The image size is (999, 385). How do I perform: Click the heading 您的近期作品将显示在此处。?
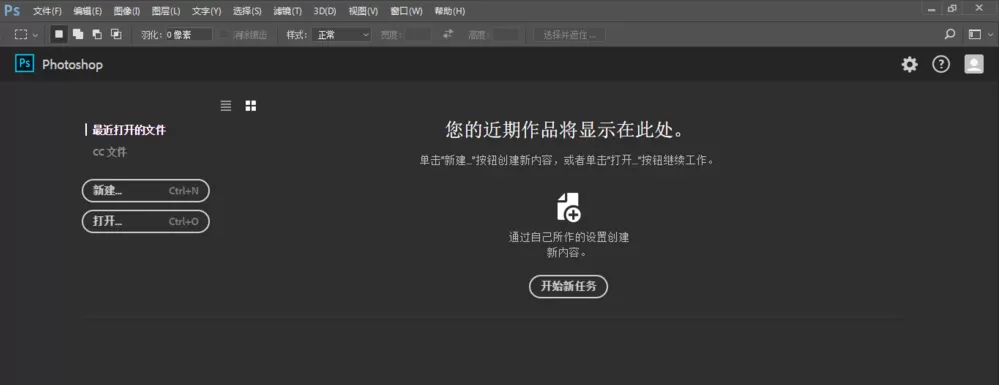click(x=565, y=130)
